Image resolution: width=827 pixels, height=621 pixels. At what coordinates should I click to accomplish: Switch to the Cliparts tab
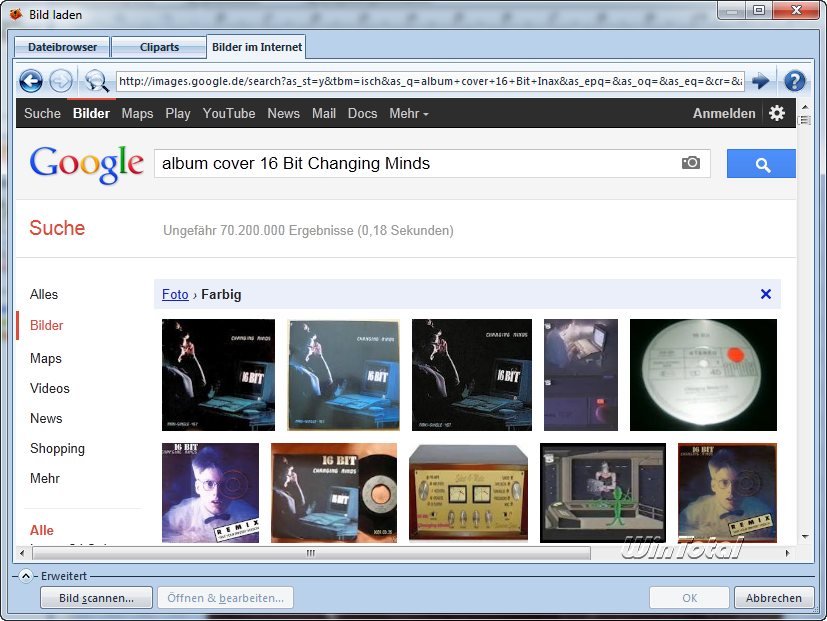[159, 47]
